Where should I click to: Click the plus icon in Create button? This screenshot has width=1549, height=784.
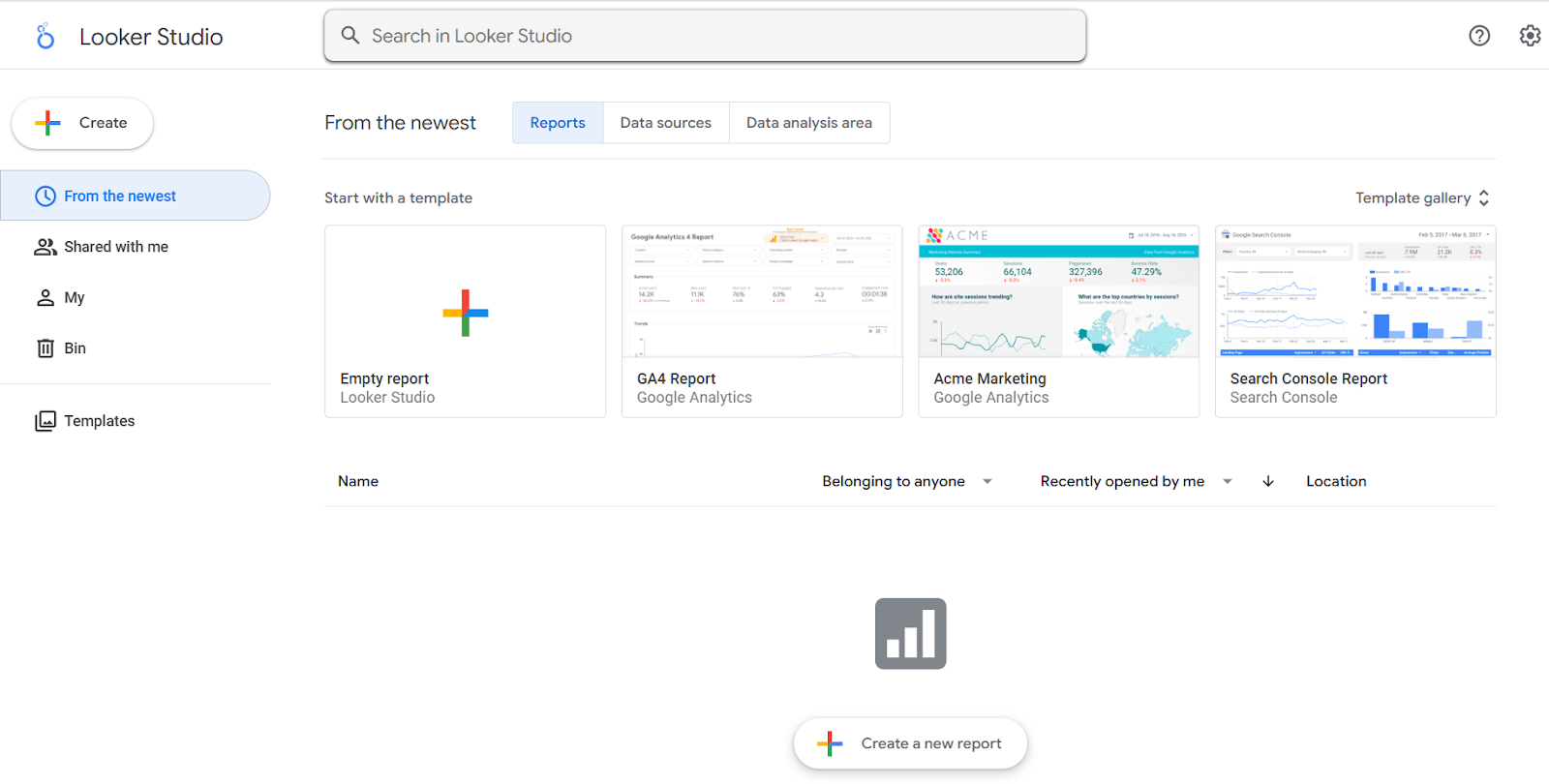(x=47, y=123)
